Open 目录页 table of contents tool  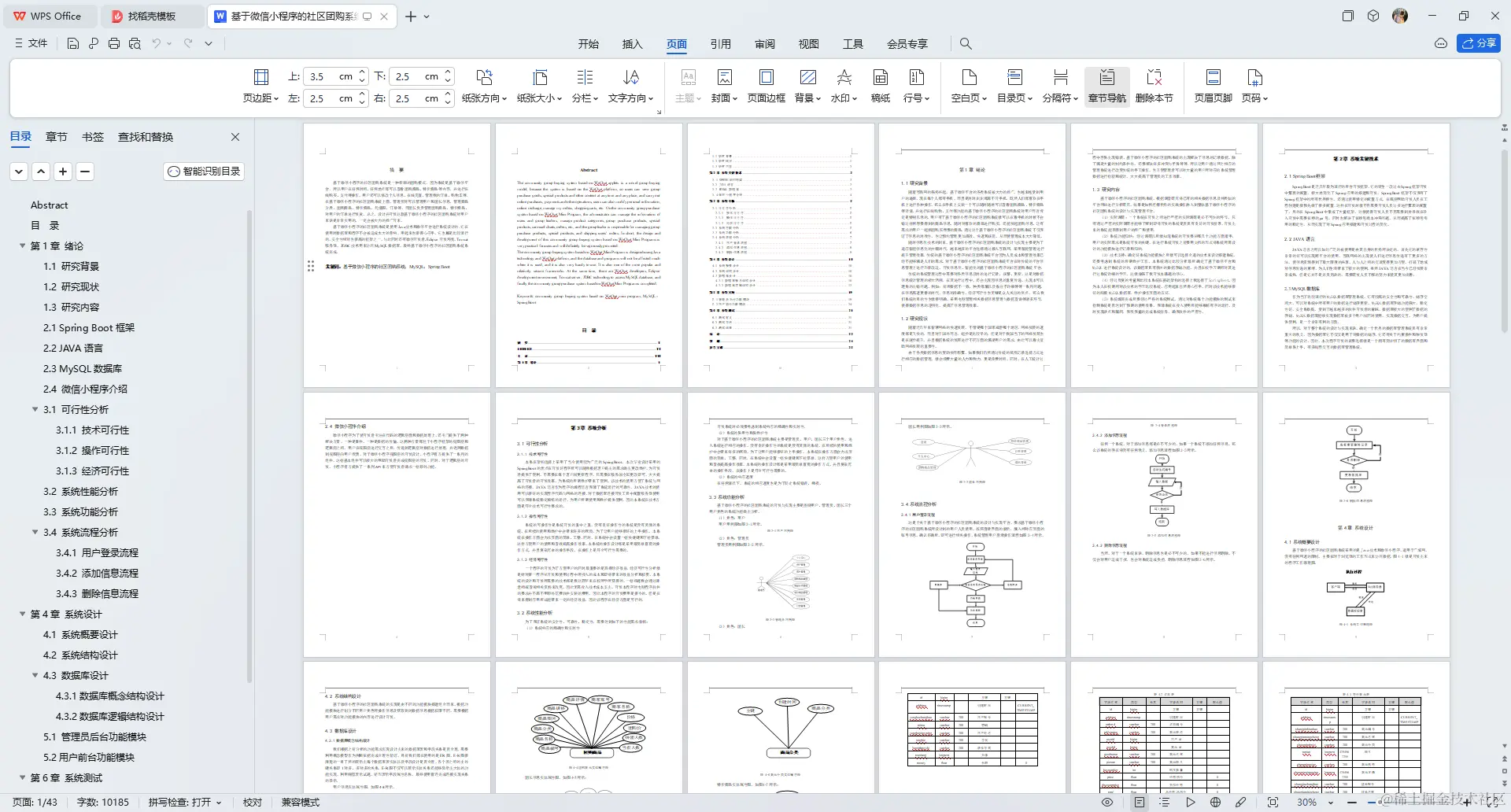1014,86
